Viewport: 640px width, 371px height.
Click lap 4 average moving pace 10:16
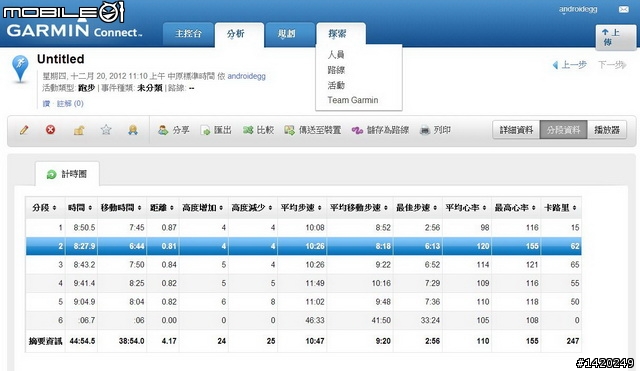[381, 283]
